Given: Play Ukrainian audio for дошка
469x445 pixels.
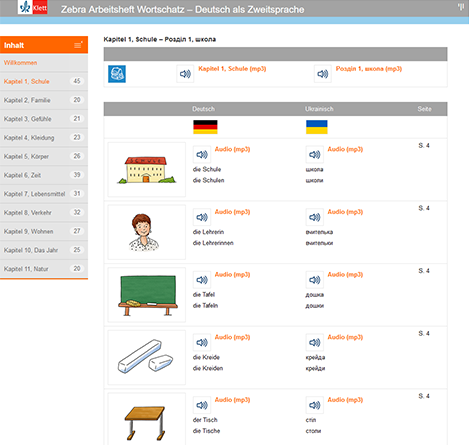Looking at the screenshot, I should click(314, 280).
